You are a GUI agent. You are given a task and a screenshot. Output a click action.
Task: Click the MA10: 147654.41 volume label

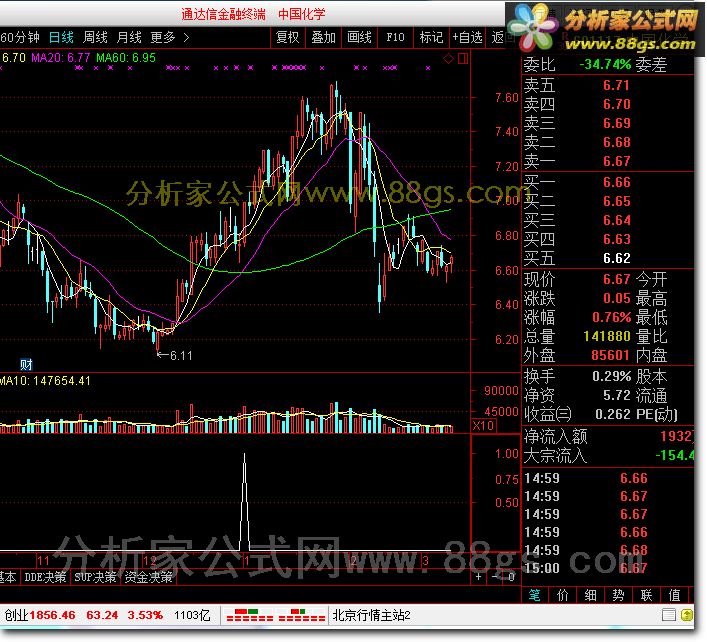point(45,381)
